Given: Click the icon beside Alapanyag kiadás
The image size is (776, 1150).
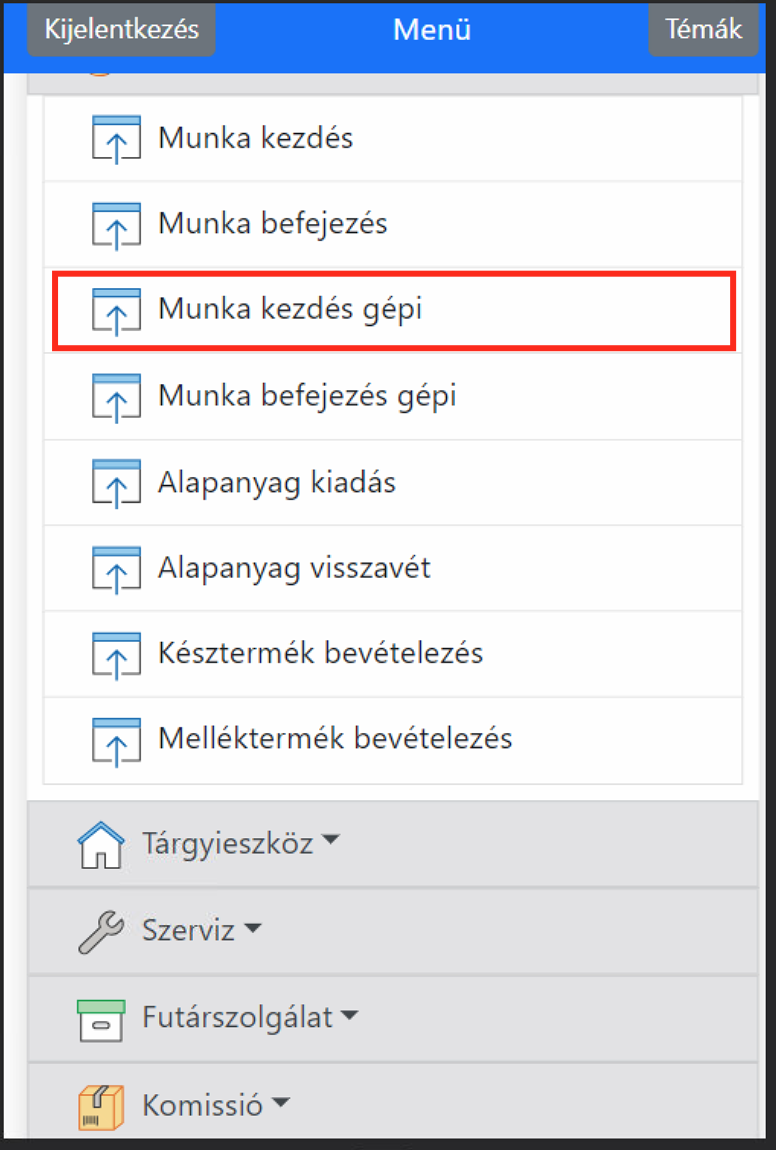Looking at the screenshot, I should 116,483.
